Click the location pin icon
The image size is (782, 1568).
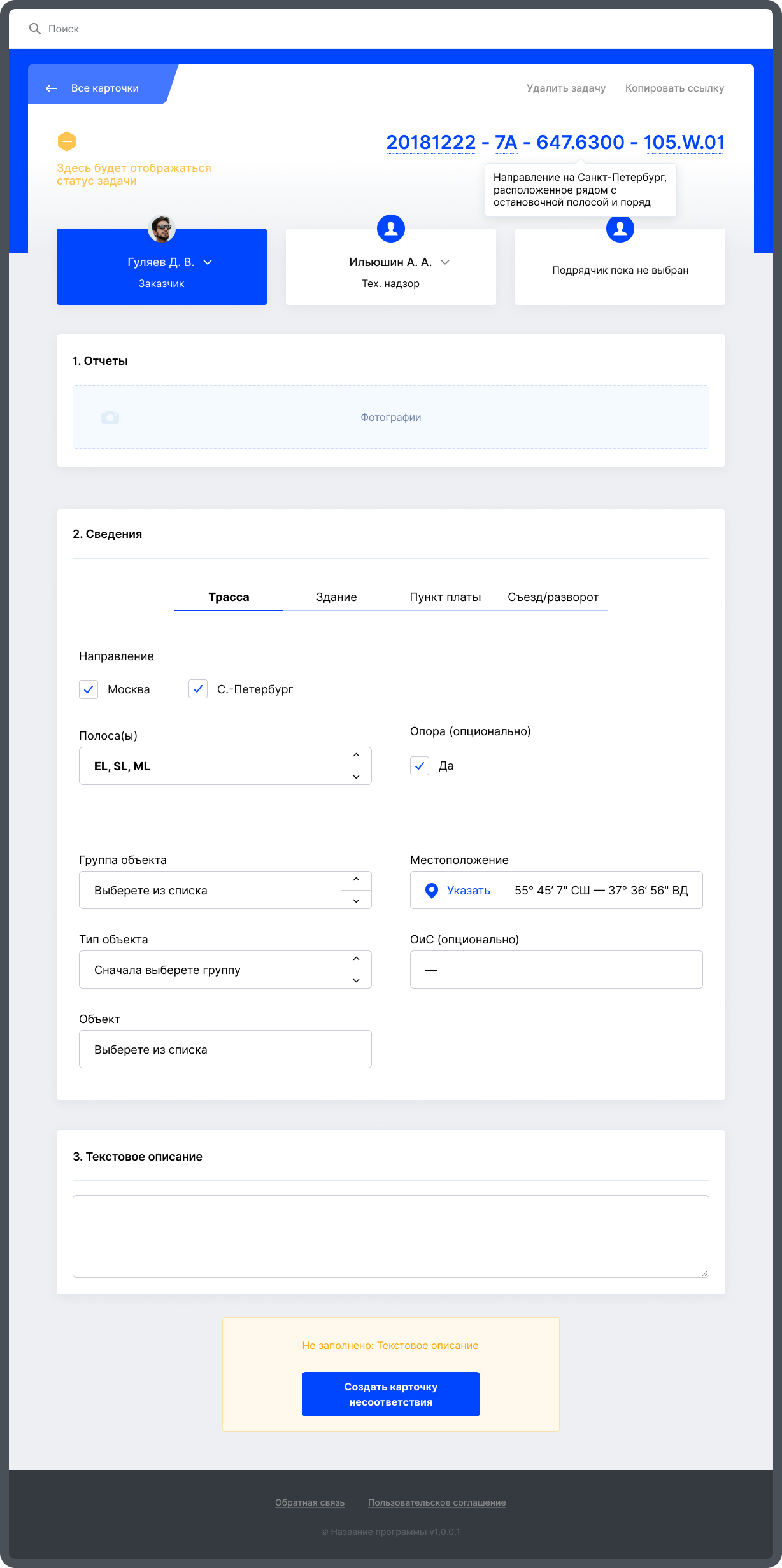[432, 890]
